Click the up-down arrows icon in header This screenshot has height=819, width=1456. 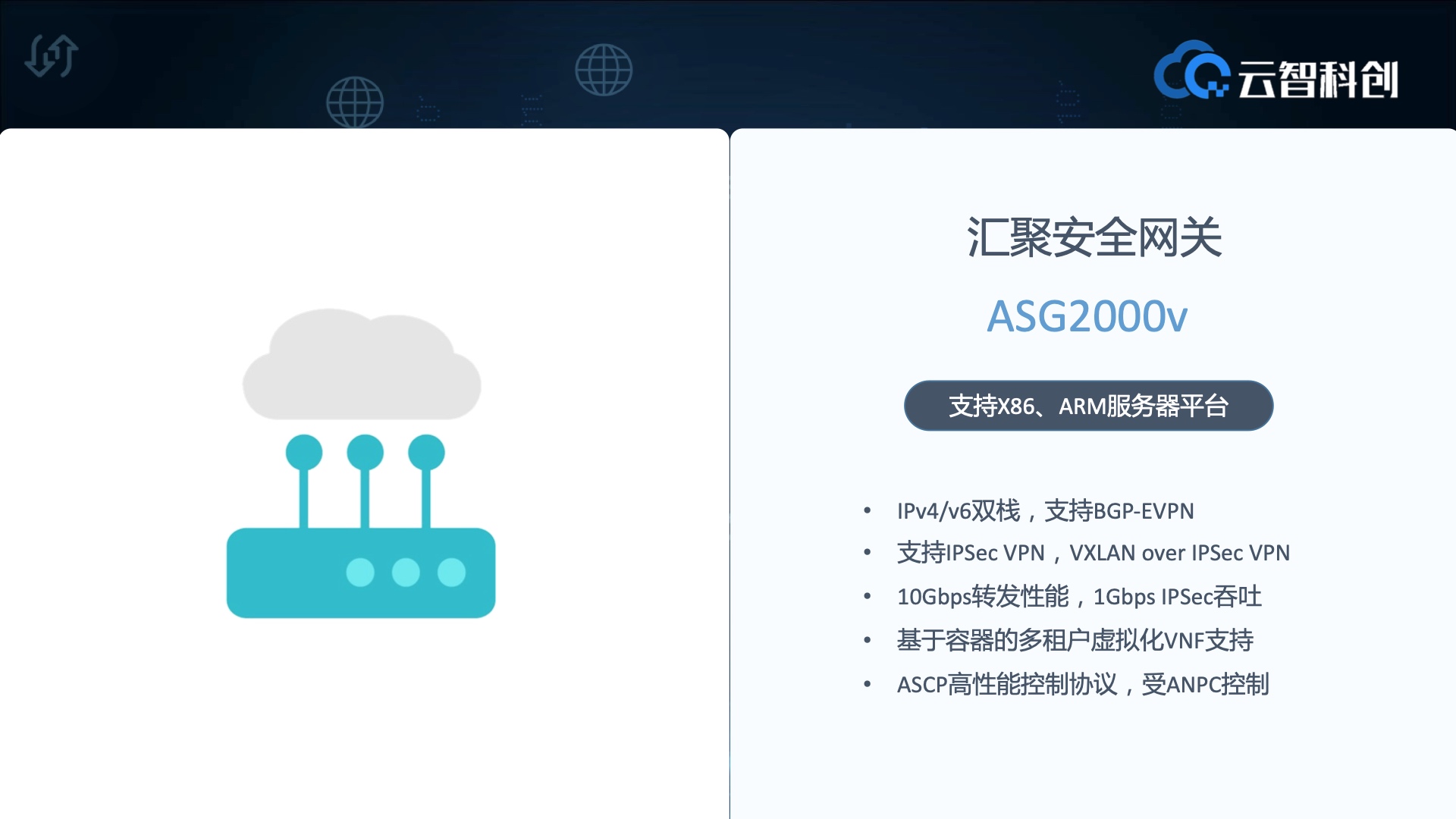coord(52,56)
